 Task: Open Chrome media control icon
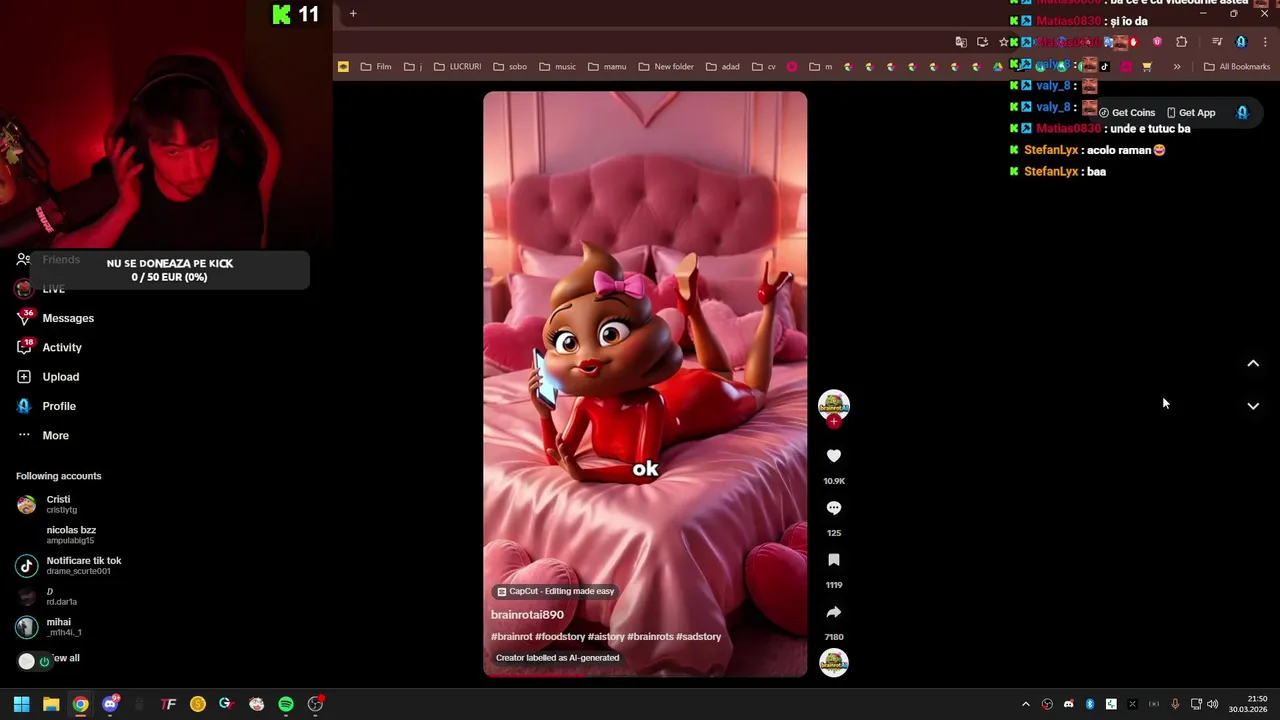(1216, 42)
